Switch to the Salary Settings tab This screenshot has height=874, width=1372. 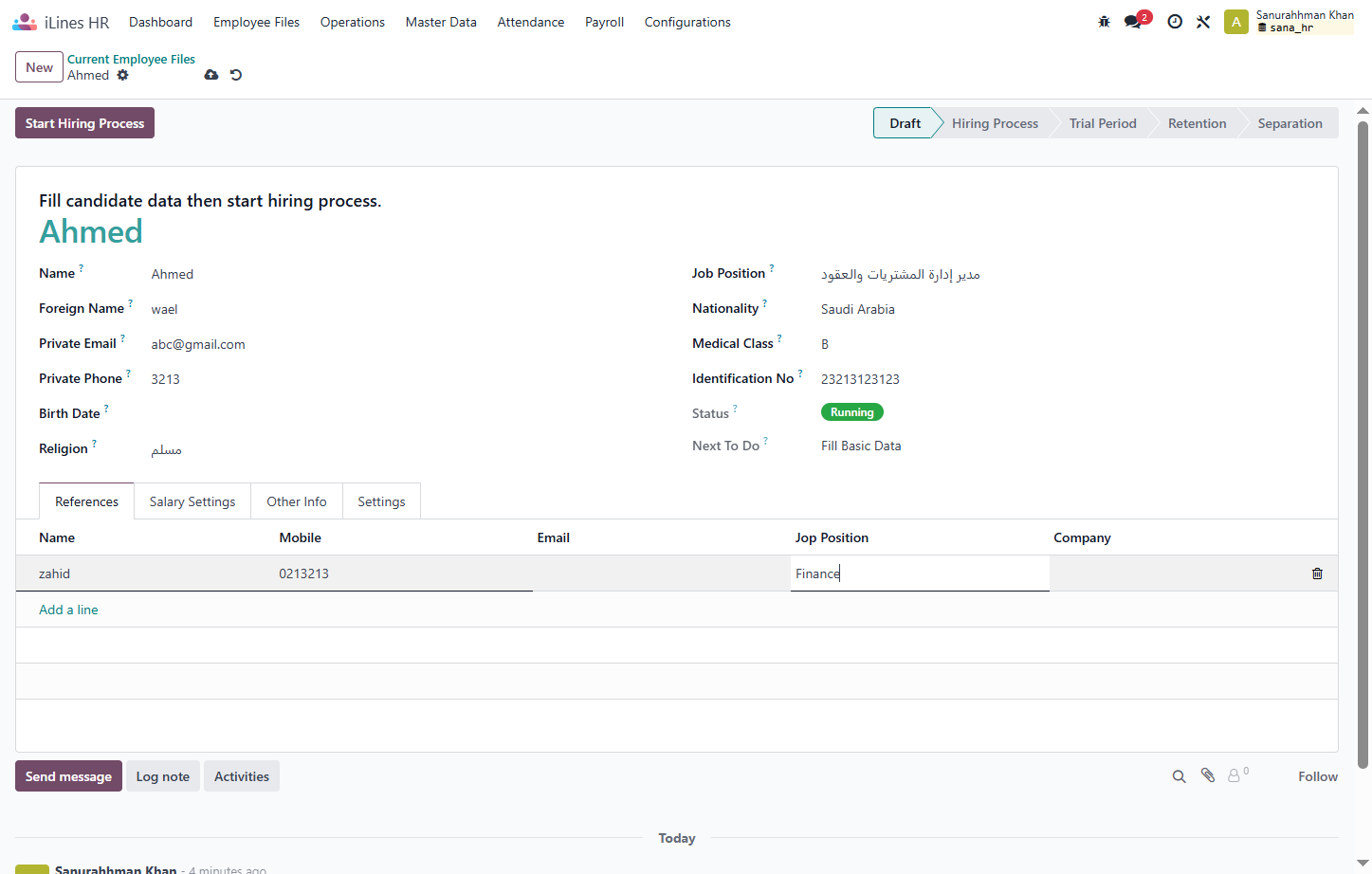(192, 501)
